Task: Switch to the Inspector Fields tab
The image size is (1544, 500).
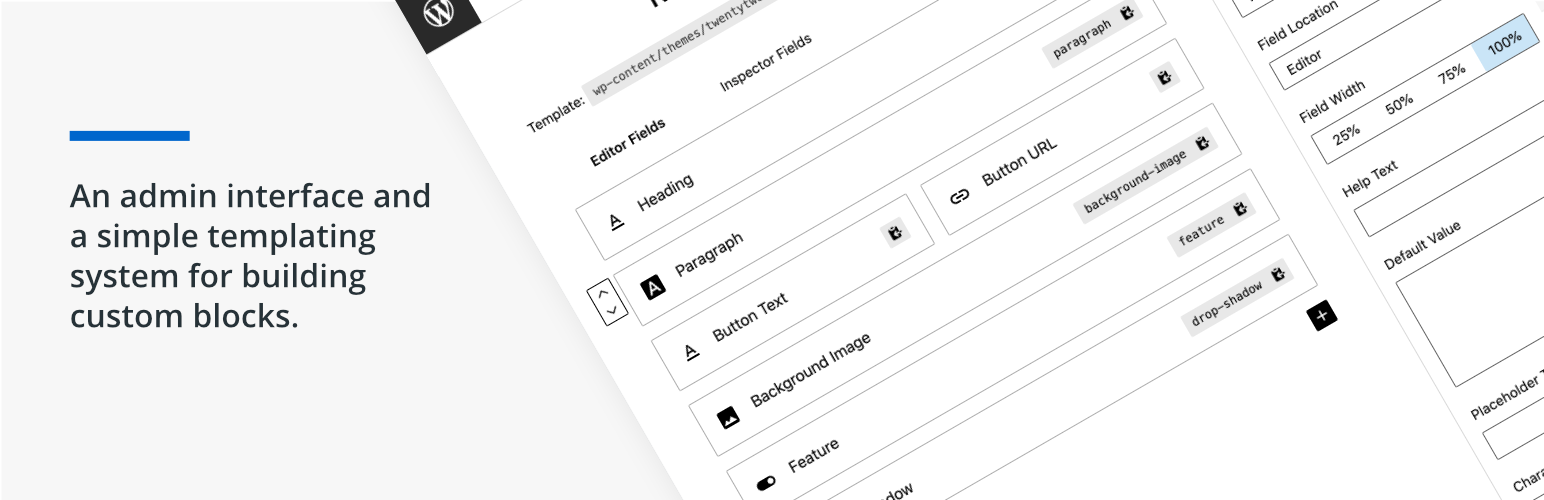Action: click(x=765, y=62)
